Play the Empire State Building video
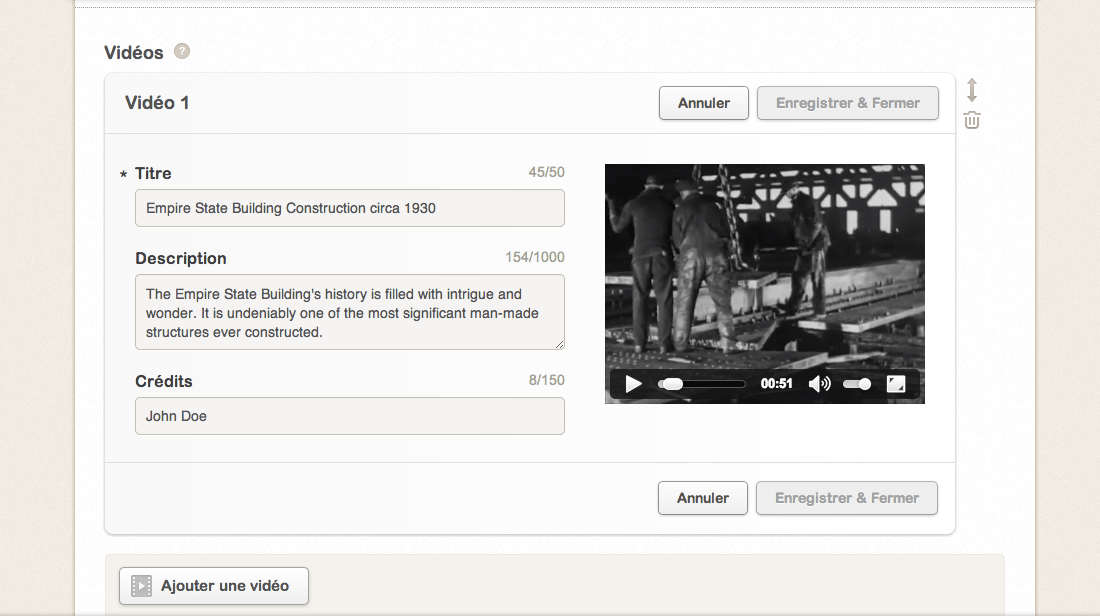The height and width of the screenshot is (616, 1100). [x=633, y=384]
